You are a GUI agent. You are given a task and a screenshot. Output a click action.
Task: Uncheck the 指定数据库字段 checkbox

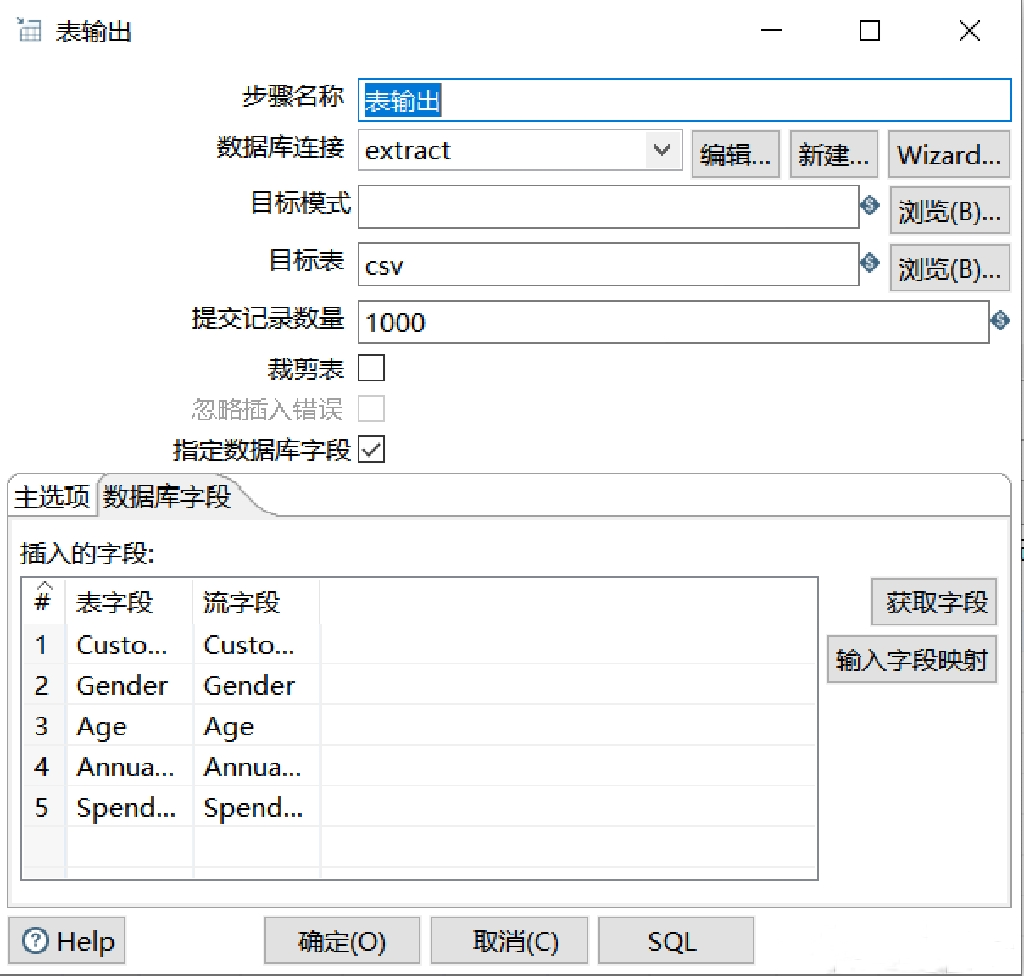(x=371, y=450)
